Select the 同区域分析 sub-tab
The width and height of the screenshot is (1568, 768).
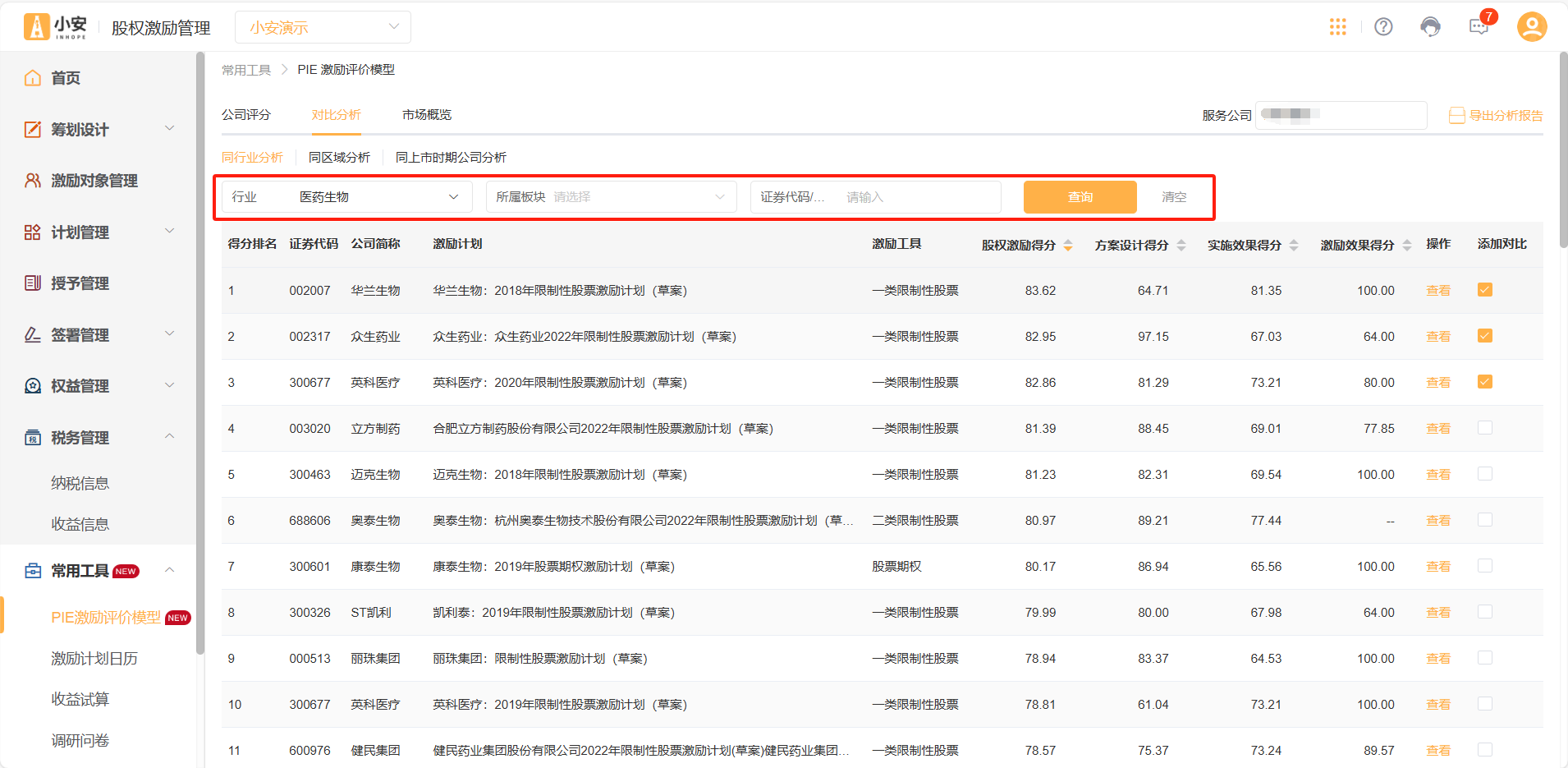pyautogui.click(x=339, y=158)
